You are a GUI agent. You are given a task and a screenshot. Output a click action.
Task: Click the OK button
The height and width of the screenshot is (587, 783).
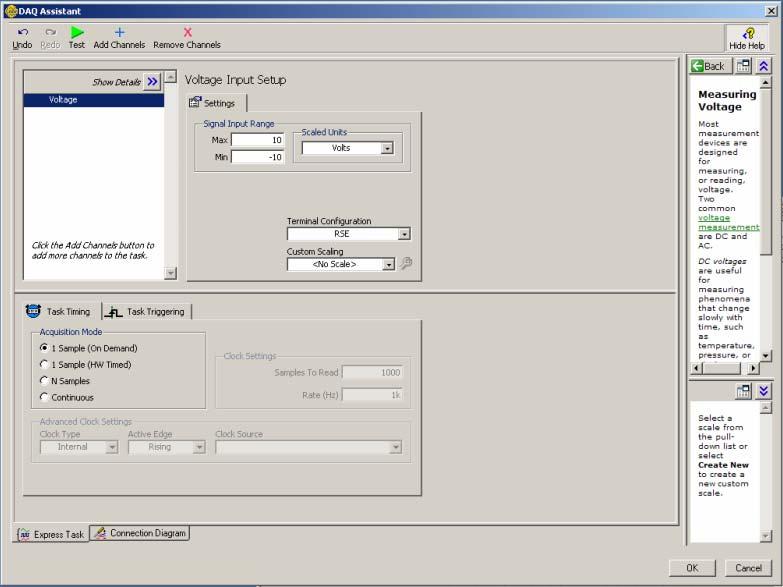point(692,568)
